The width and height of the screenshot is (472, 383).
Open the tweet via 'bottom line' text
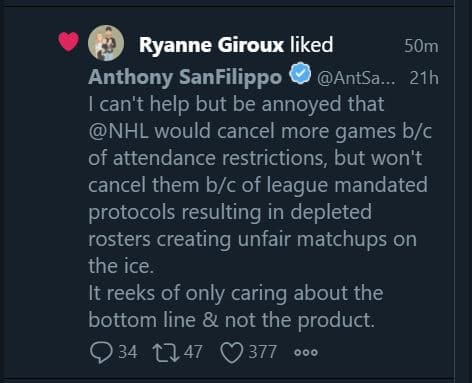pos(142,320)
